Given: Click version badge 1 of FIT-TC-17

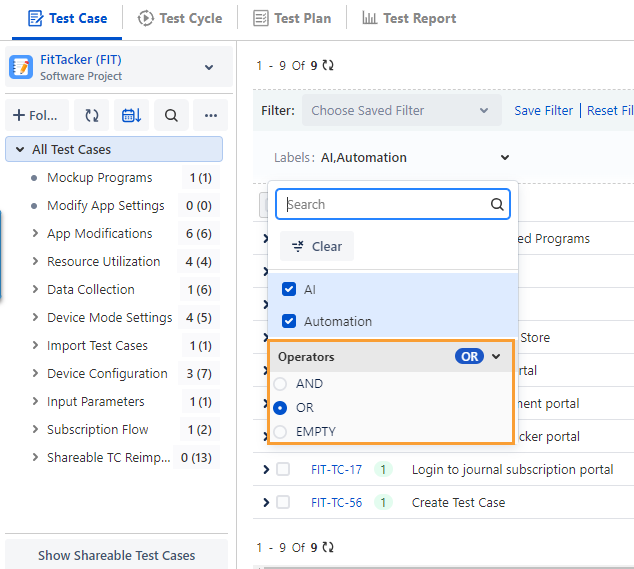Looking at the screenshot, I should click(x=383, y=470).
